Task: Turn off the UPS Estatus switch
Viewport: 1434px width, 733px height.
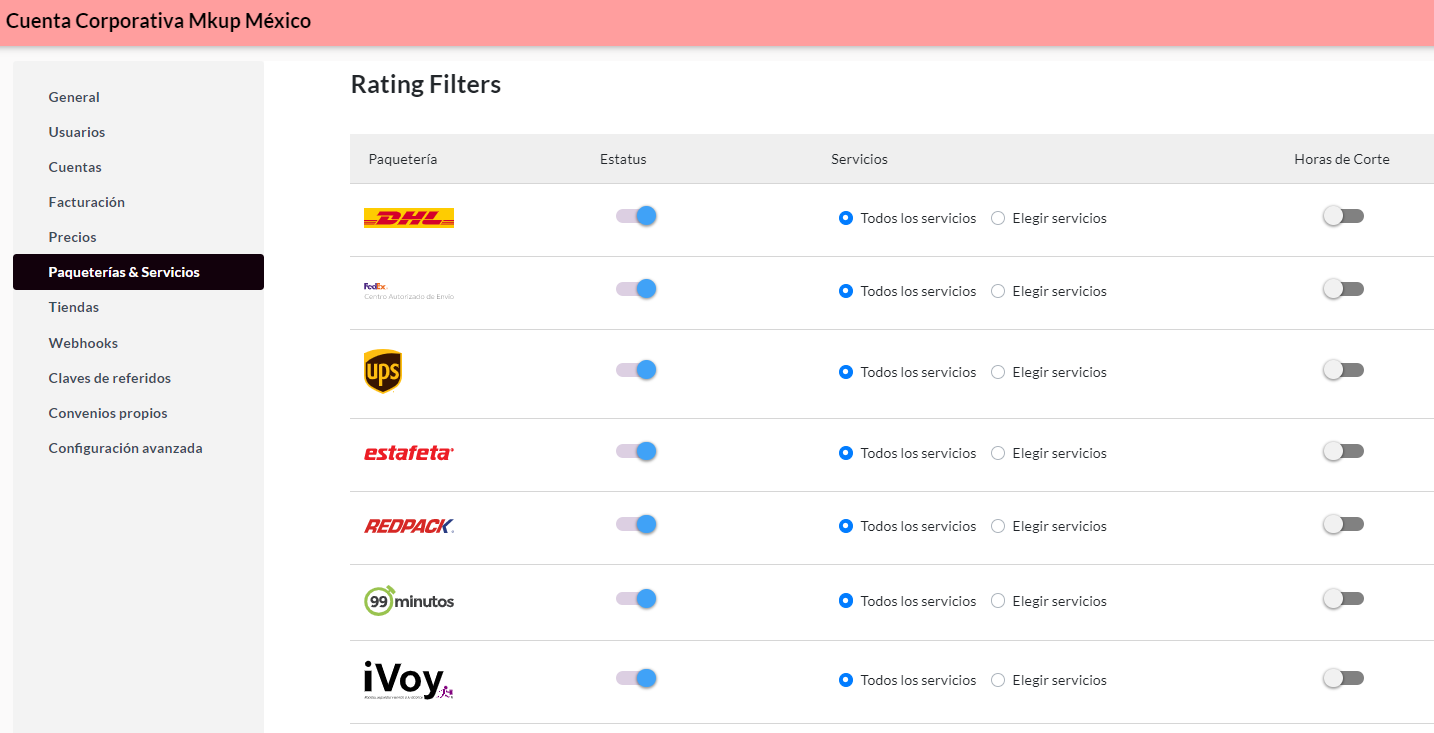Action: (x=636, y=370)
